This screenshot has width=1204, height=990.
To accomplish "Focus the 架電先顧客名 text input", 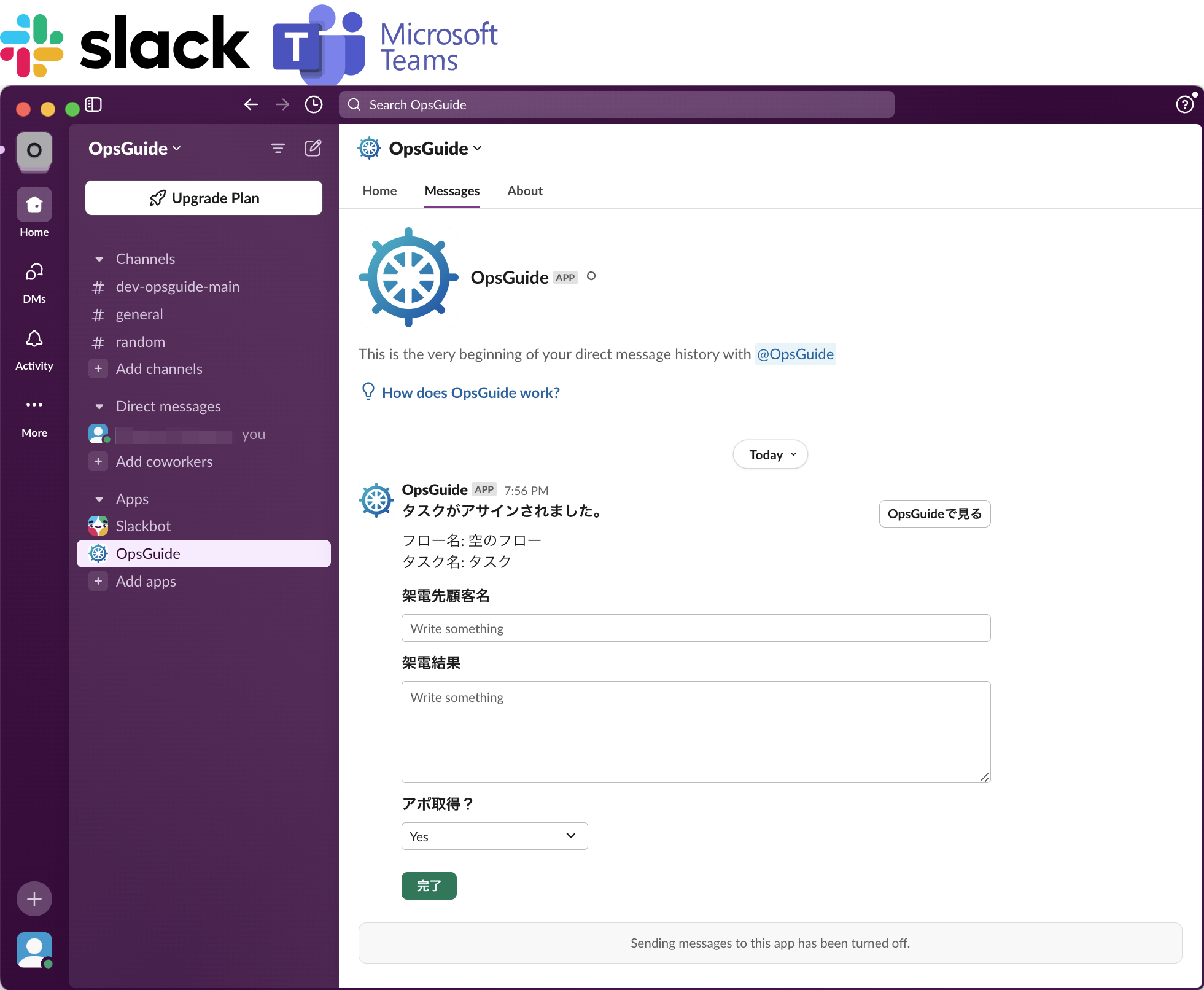I will tap(696, 628).
